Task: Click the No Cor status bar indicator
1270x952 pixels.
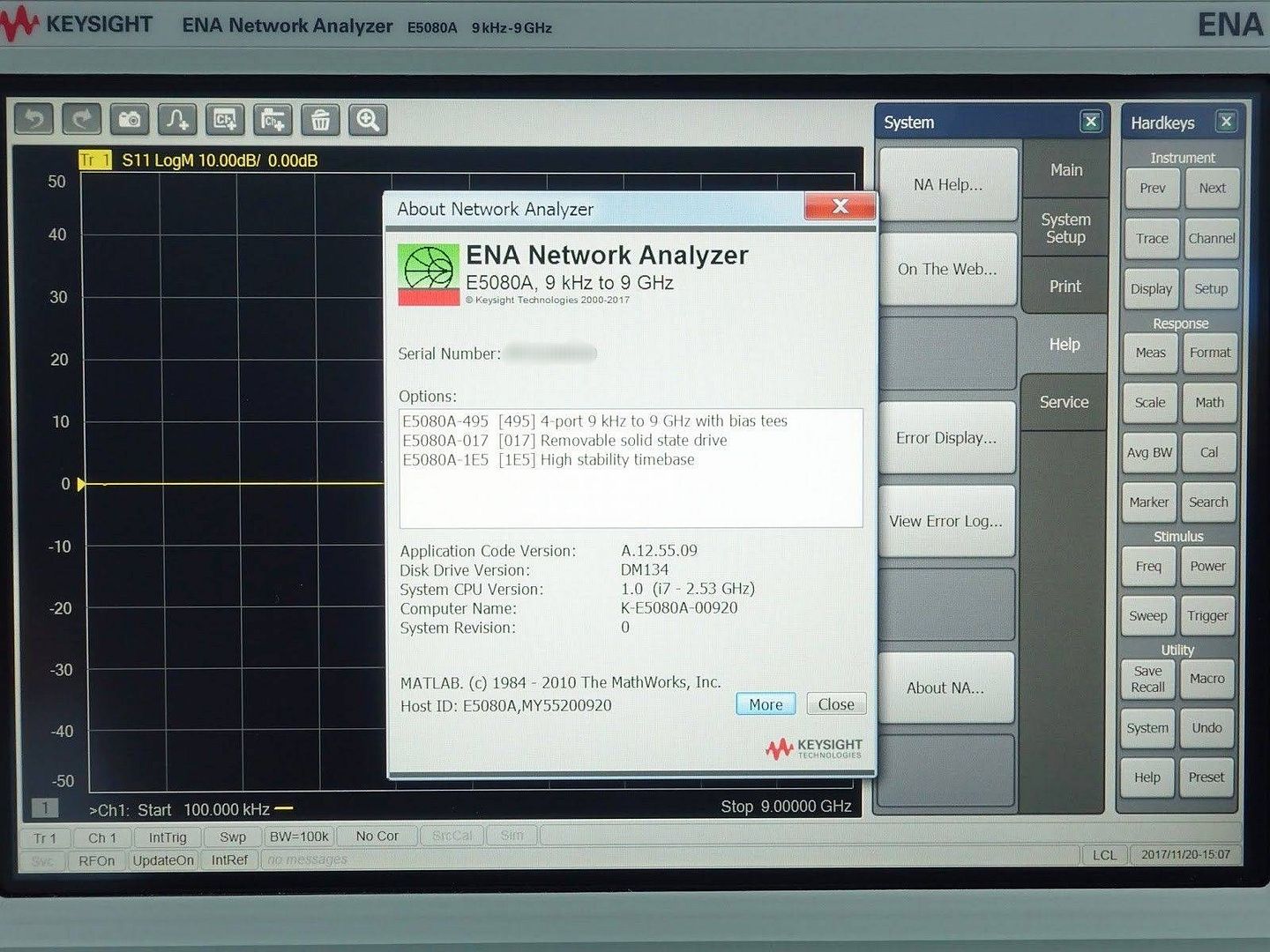Action: pyautogui.click(x=377, y=836)
